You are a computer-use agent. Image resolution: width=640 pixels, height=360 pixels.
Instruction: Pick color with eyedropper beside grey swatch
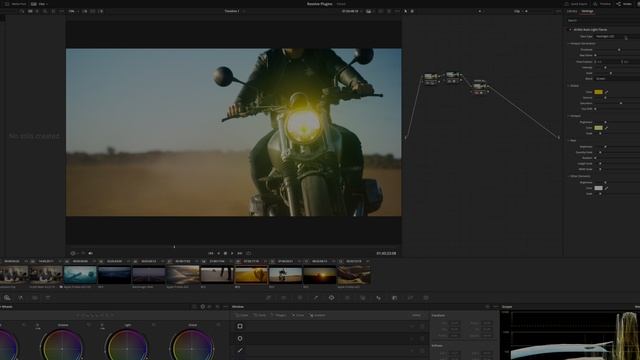(607, 188)
